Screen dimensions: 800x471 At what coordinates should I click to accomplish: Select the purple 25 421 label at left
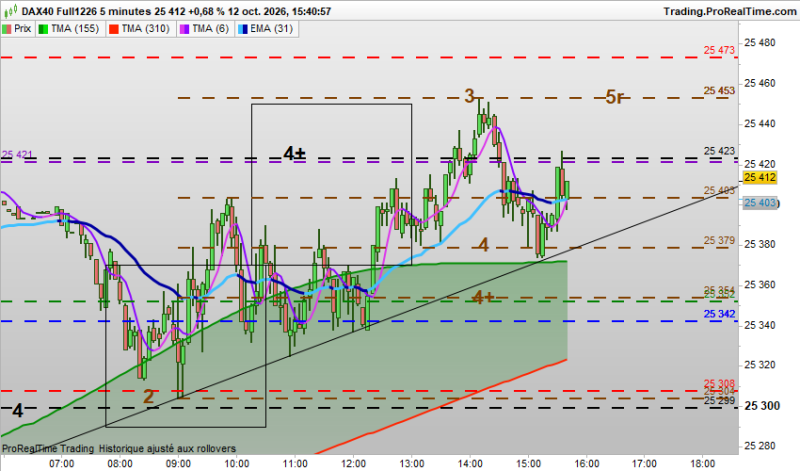(17, 154)
